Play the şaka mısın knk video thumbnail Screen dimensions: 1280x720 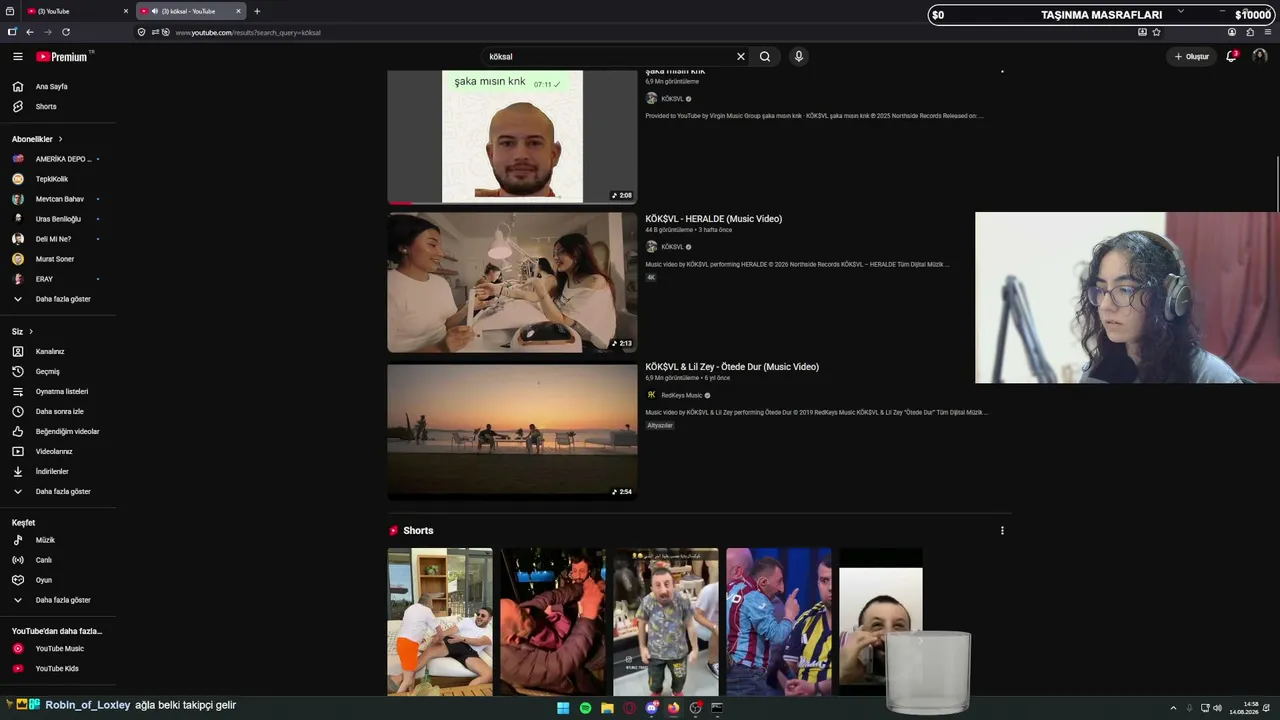512,136
